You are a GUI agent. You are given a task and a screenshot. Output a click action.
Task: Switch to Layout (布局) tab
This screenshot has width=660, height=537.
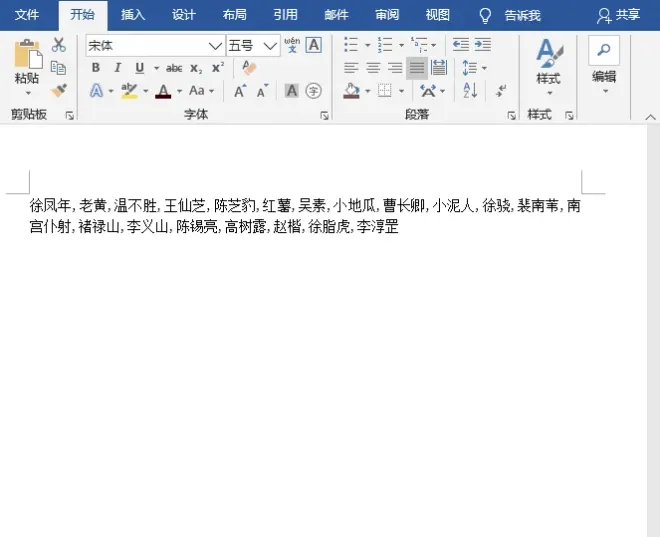(x=234, y=15)
